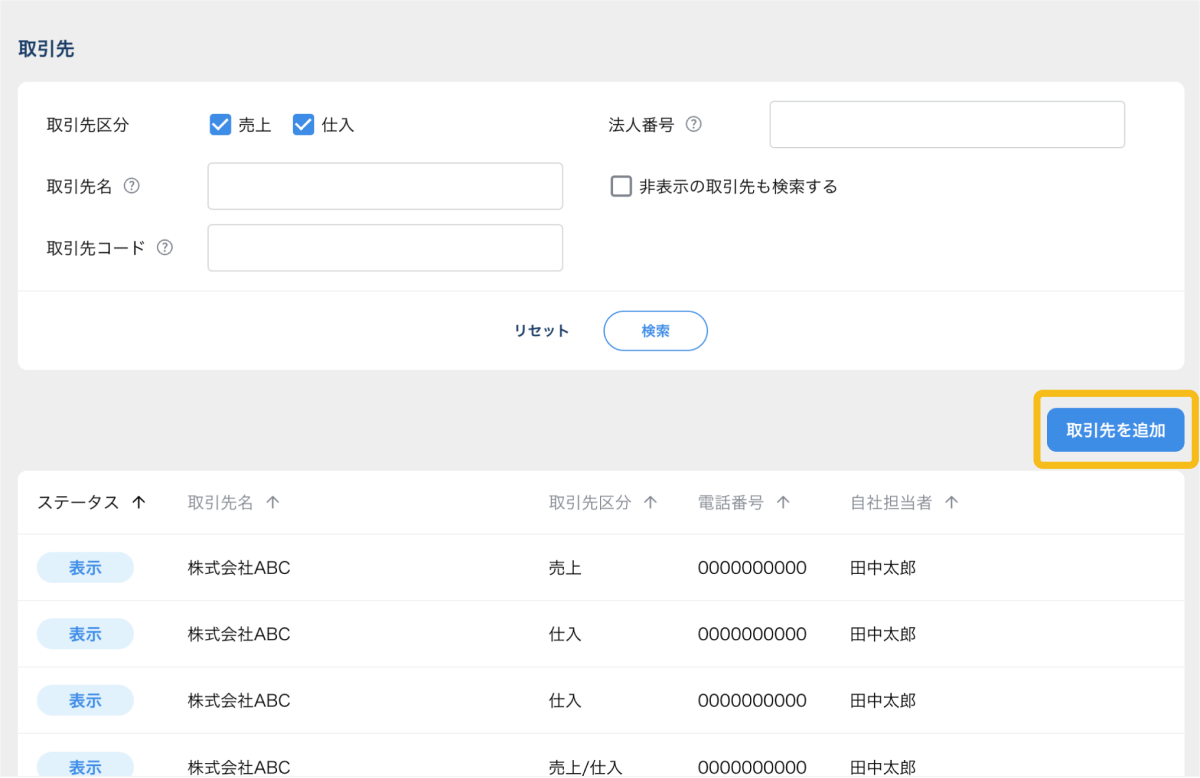
Task: Enable 非表示の取引先も検索する checkbox
Action: tap(622, 186)
